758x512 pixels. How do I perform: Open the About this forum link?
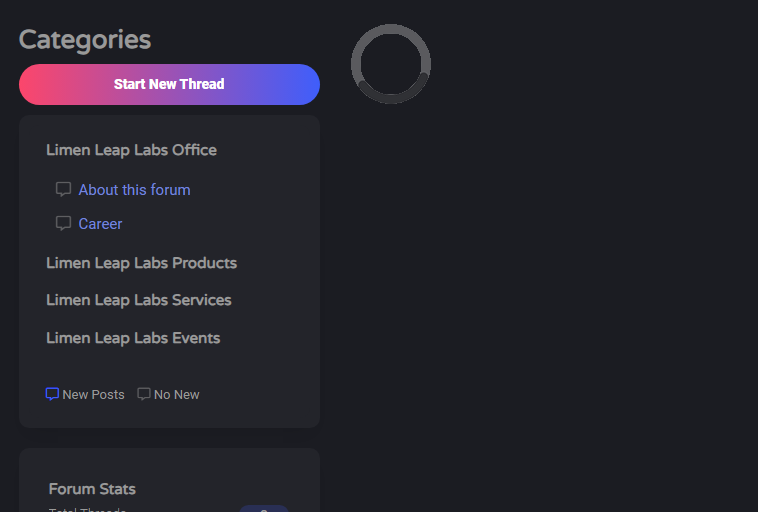[x=134, y=190]
